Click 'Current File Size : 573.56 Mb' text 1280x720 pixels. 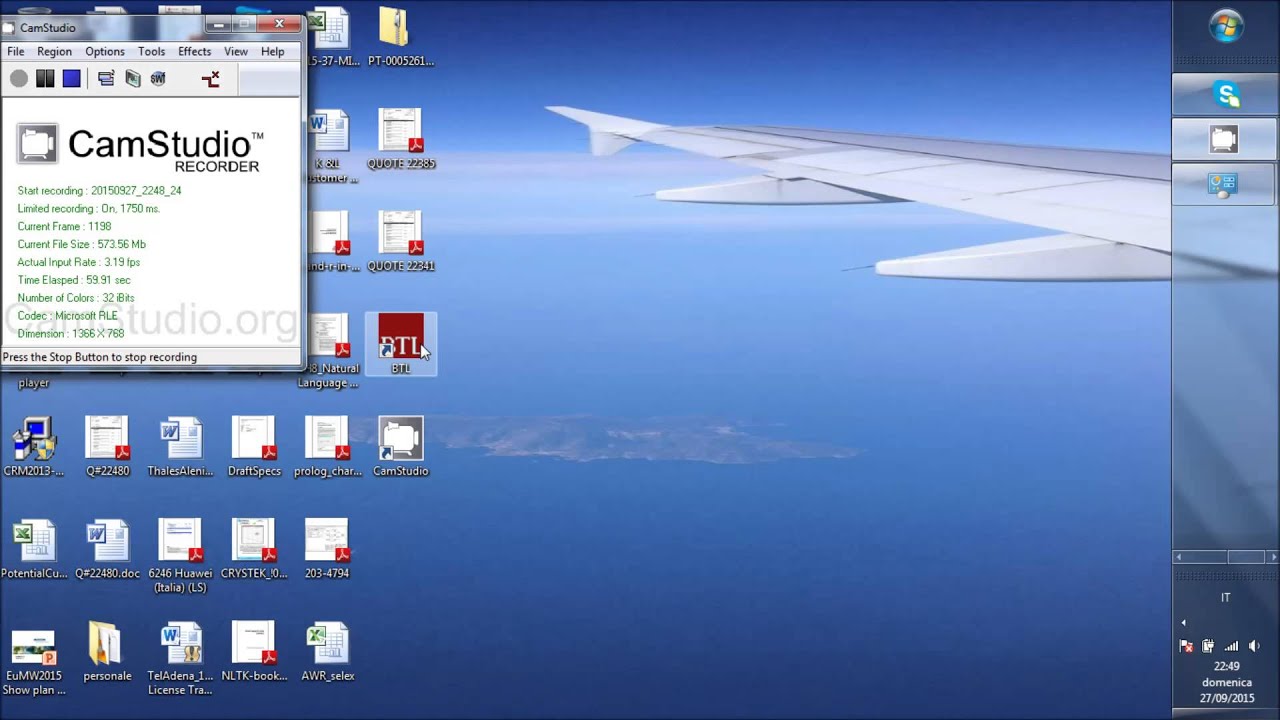(x=81, y=244)
